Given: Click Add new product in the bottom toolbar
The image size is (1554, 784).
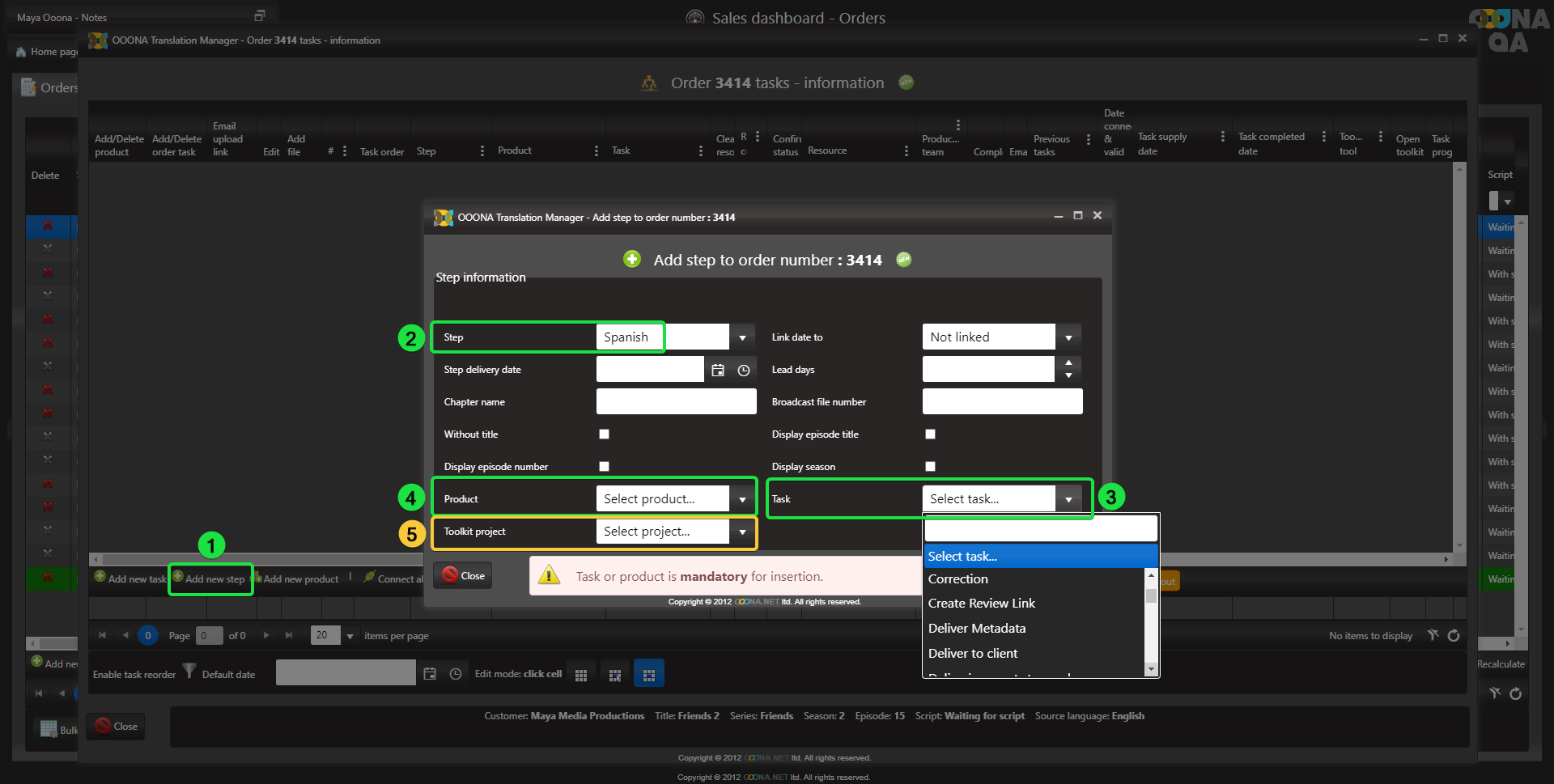Looking at the screenshot, I should click(300, 579).
